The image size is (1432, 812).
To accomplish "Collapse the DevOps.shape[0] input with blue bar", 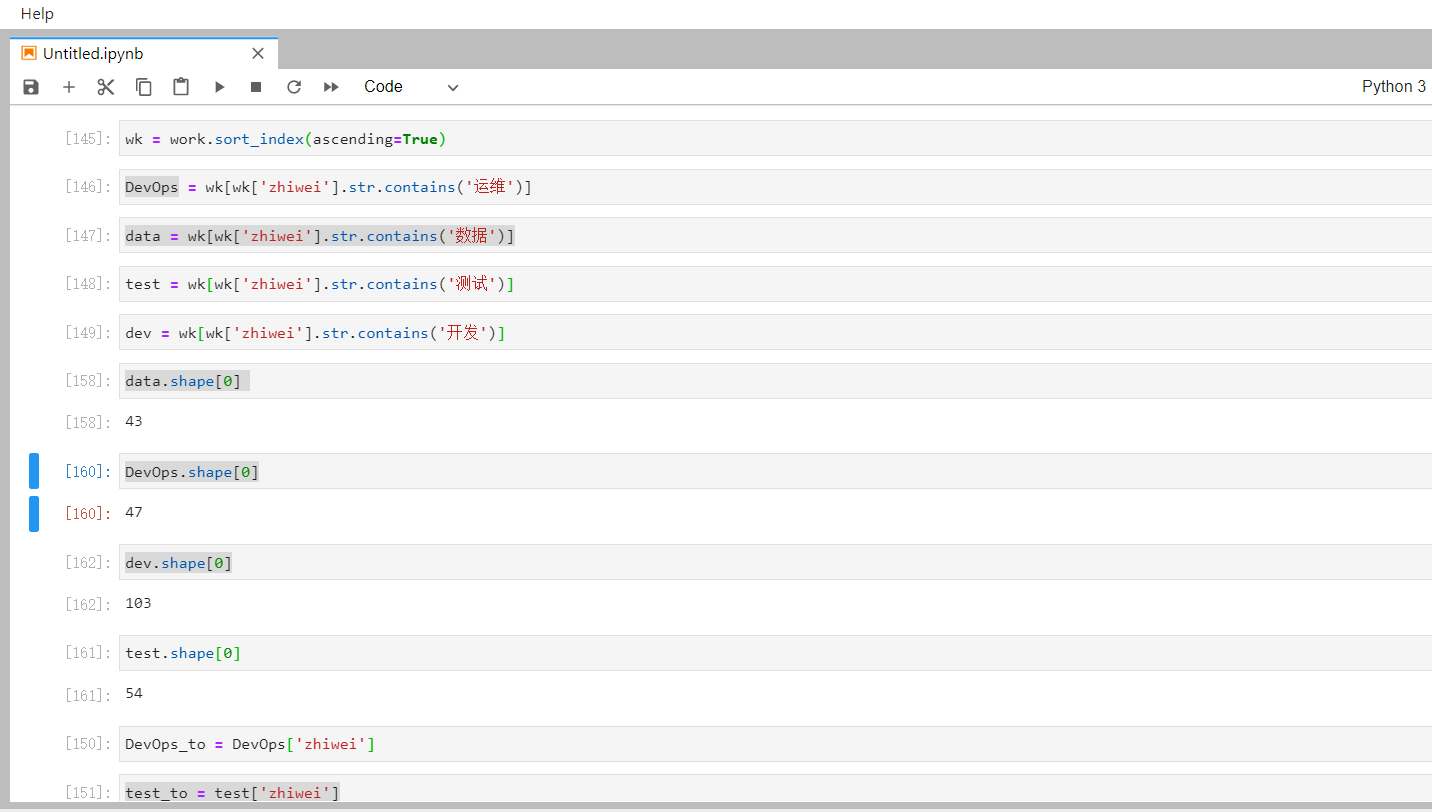I will point(34,471).
